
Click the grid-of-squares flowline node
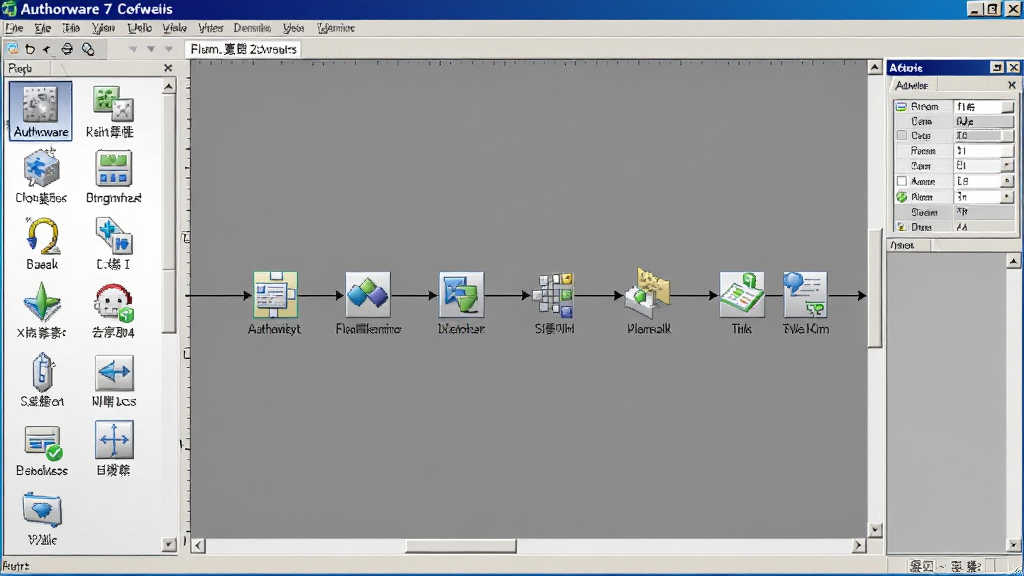pos(554,295)
